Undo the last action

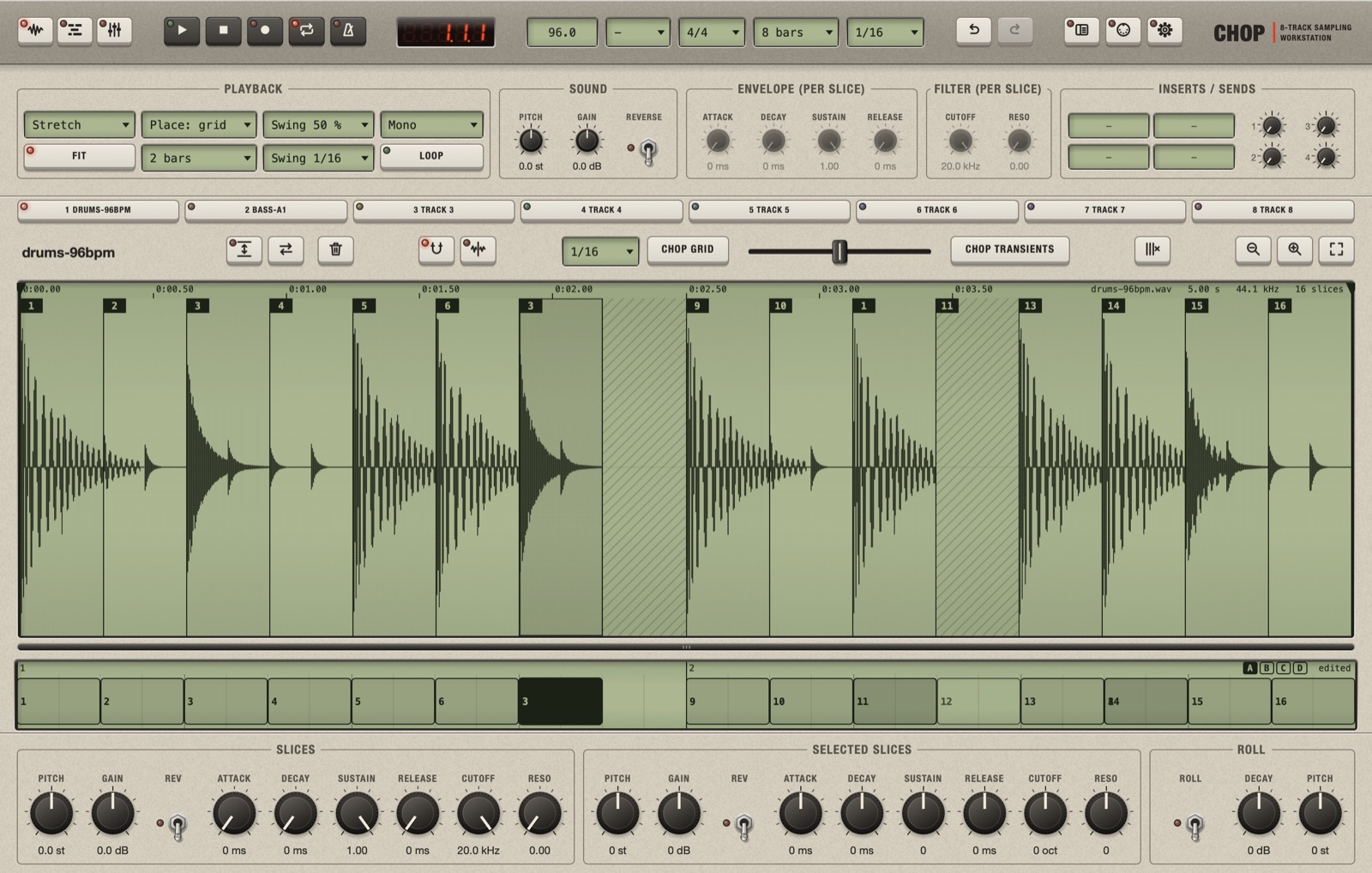click(974, 31)
